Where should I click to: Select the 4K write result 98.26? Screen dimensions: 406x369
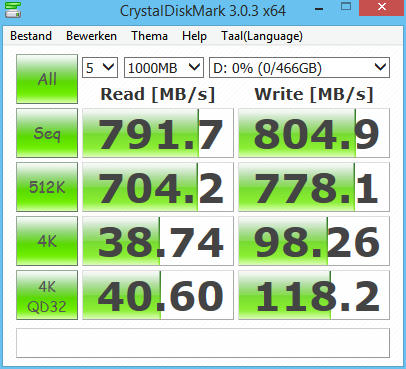point(314,241)
